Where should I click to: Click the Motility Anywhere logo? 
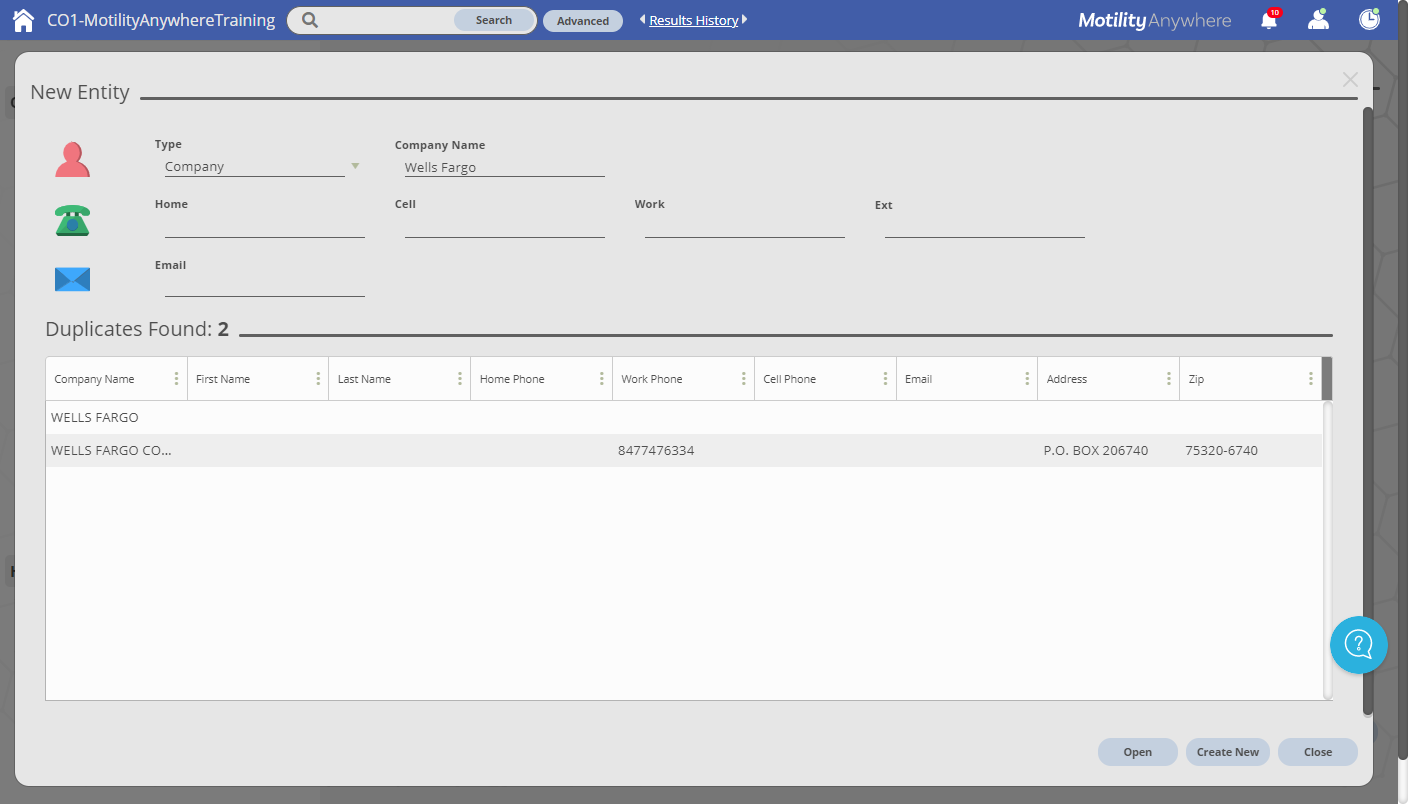(x=1155, y=20)
